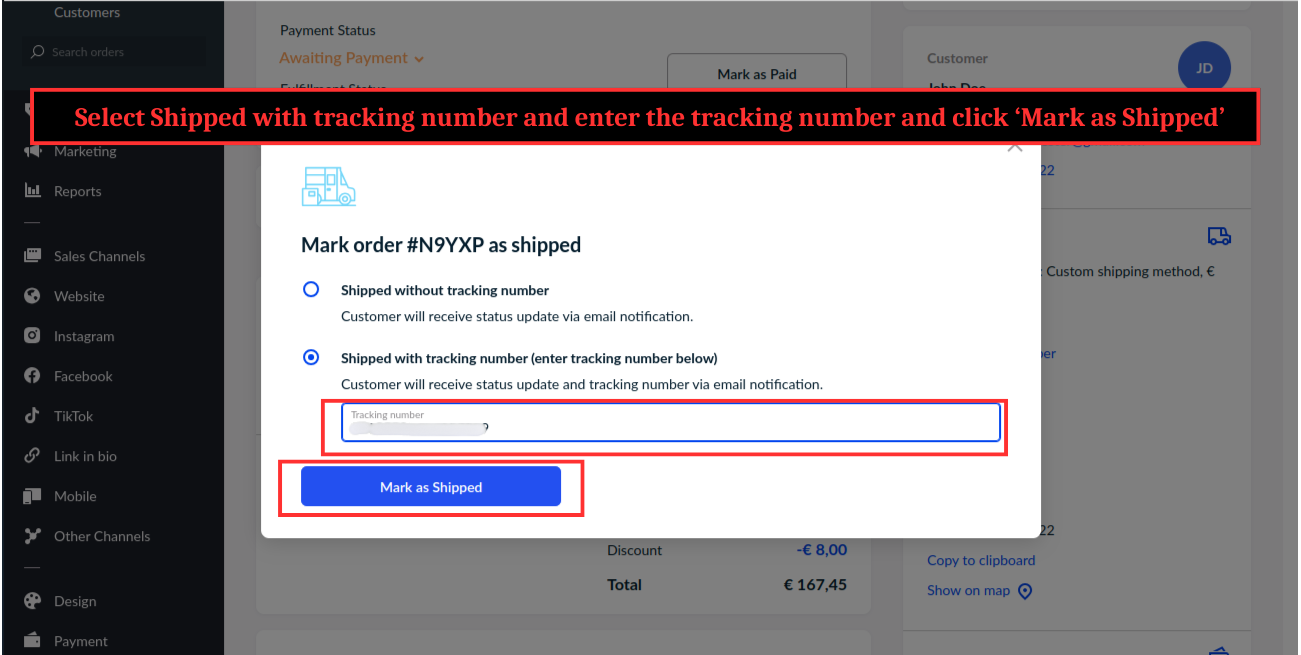1301x655 pixels.
Task: Click the Design palette icon
Action: coord(33,601)
